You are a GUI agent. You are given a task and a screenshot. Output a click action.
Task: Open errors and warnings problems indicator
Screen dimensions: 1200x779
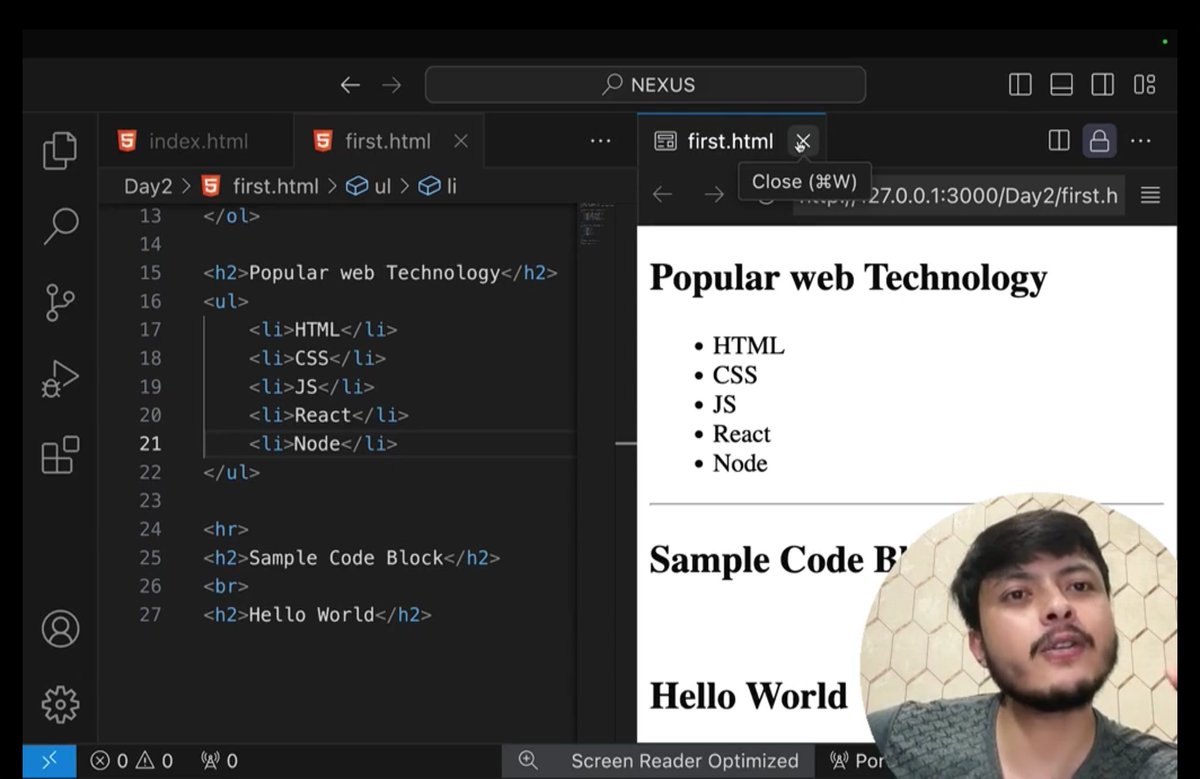pos(131,761)
